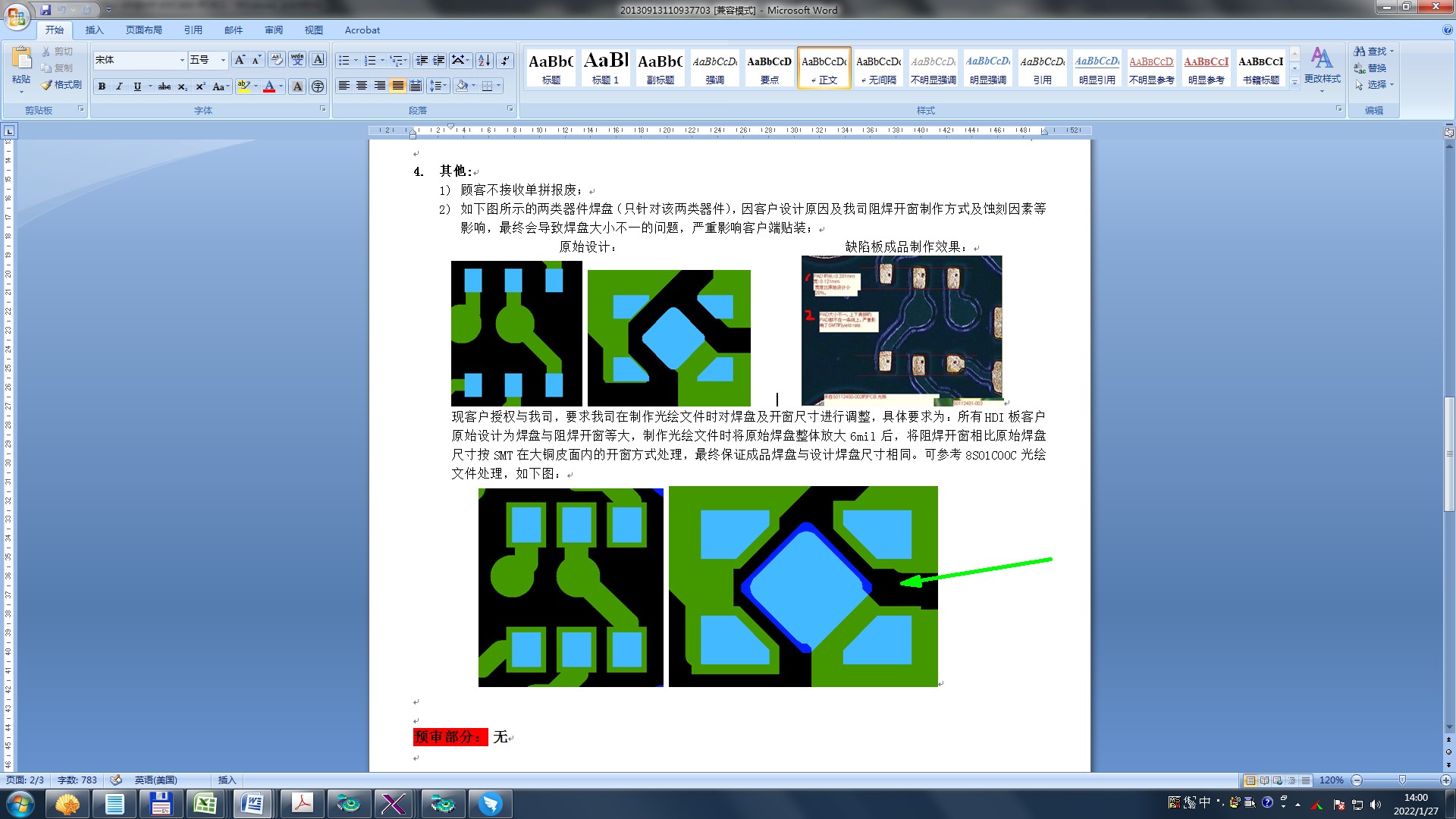
Task: Open Excel from the Windows taskbar
Action: click(x=206, y=804)
